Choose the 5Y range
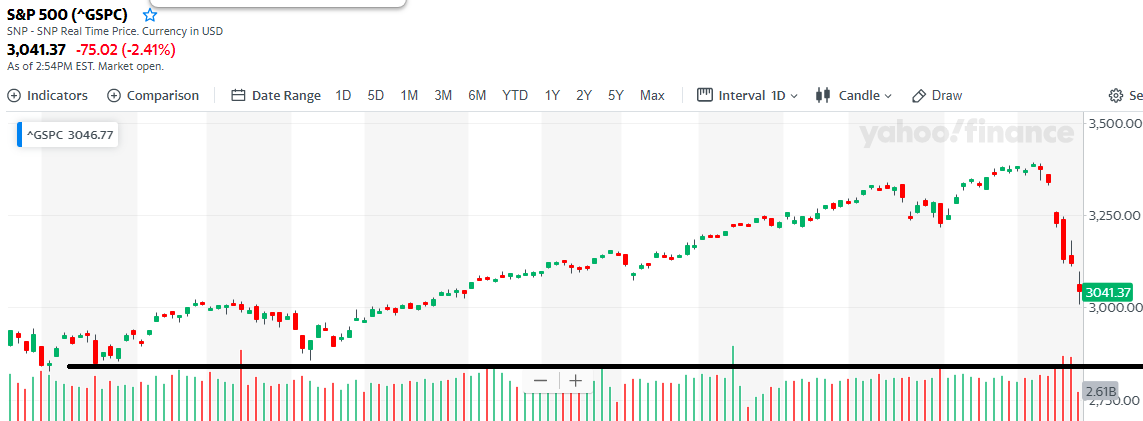 click(616, 95)
